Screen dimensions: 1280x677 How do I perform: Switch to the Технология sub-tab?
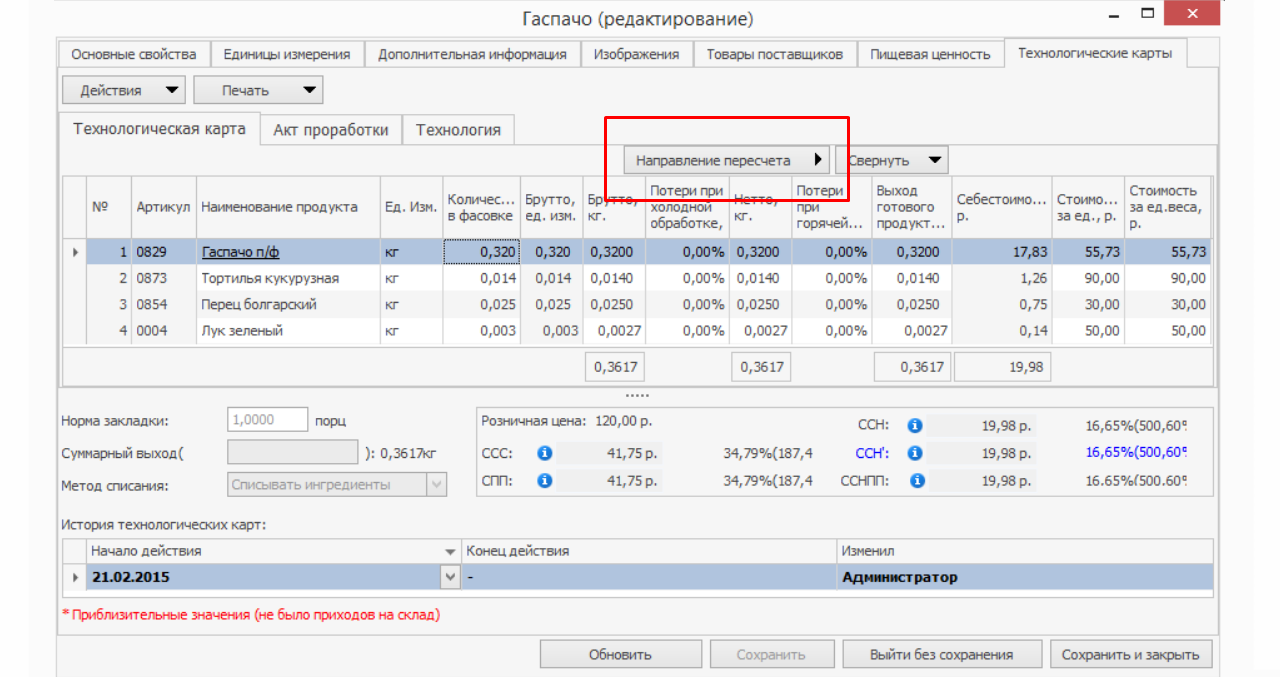(458, 130)
